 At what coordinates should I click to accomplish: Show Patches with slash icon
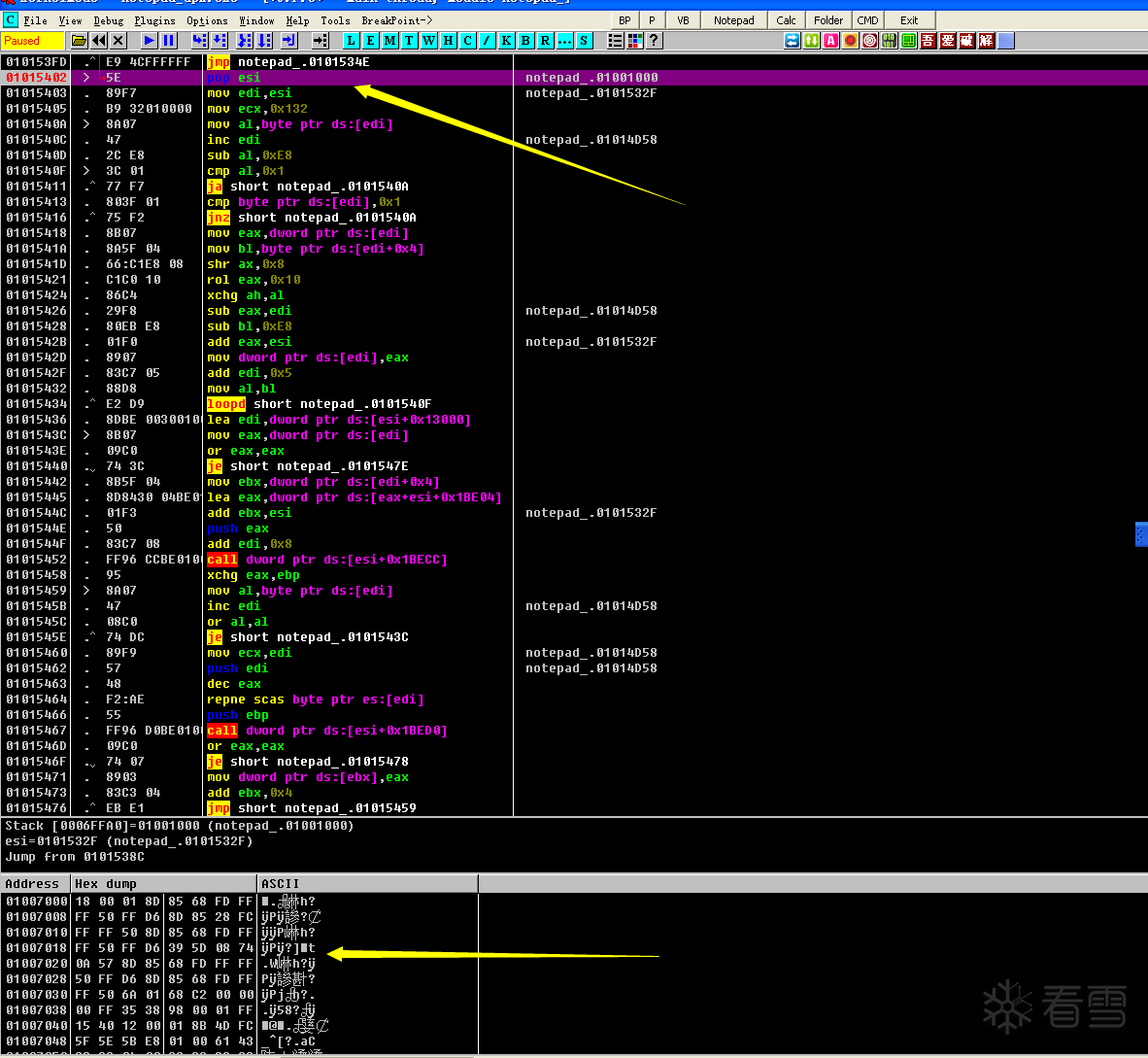tap(487, 41)
